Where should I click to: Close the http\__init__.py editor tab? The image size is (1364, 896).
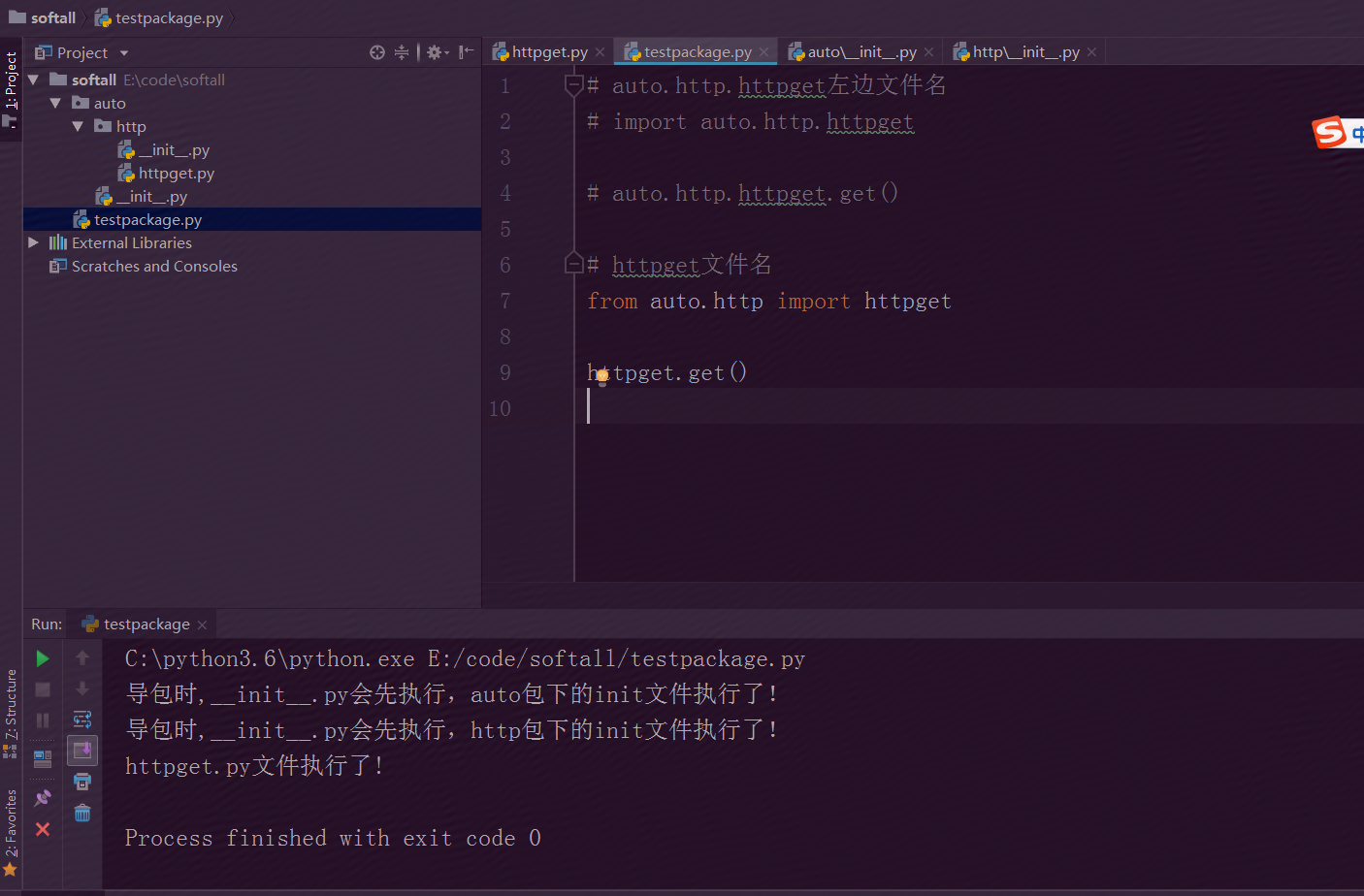pos(1092,52)
